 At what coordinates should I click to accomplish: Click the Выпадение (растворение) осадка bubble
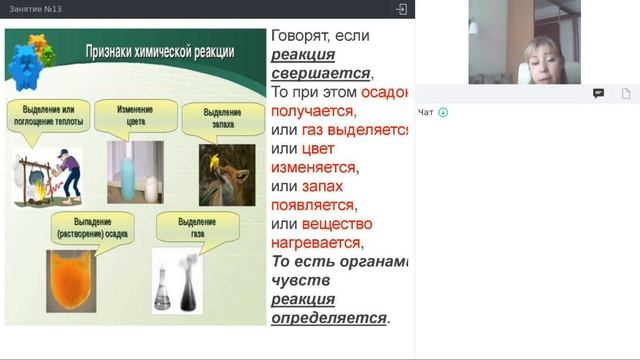pyautogui.click(x=93, y=228)
